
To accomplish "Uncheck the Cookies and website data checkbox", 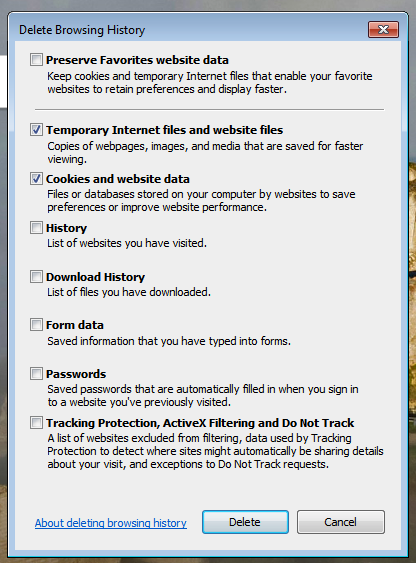I will pos(36,178).
